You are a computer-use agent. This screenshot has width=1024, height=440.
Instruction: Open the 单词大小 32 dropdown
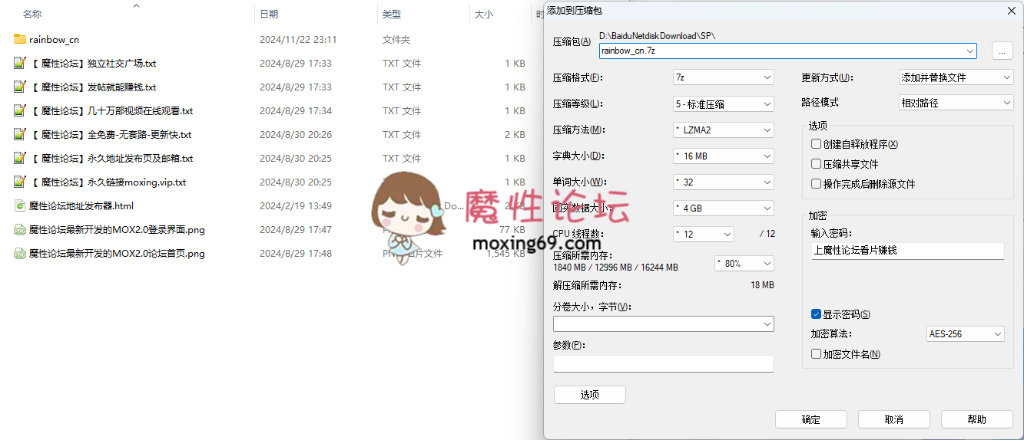click(723, 182)
